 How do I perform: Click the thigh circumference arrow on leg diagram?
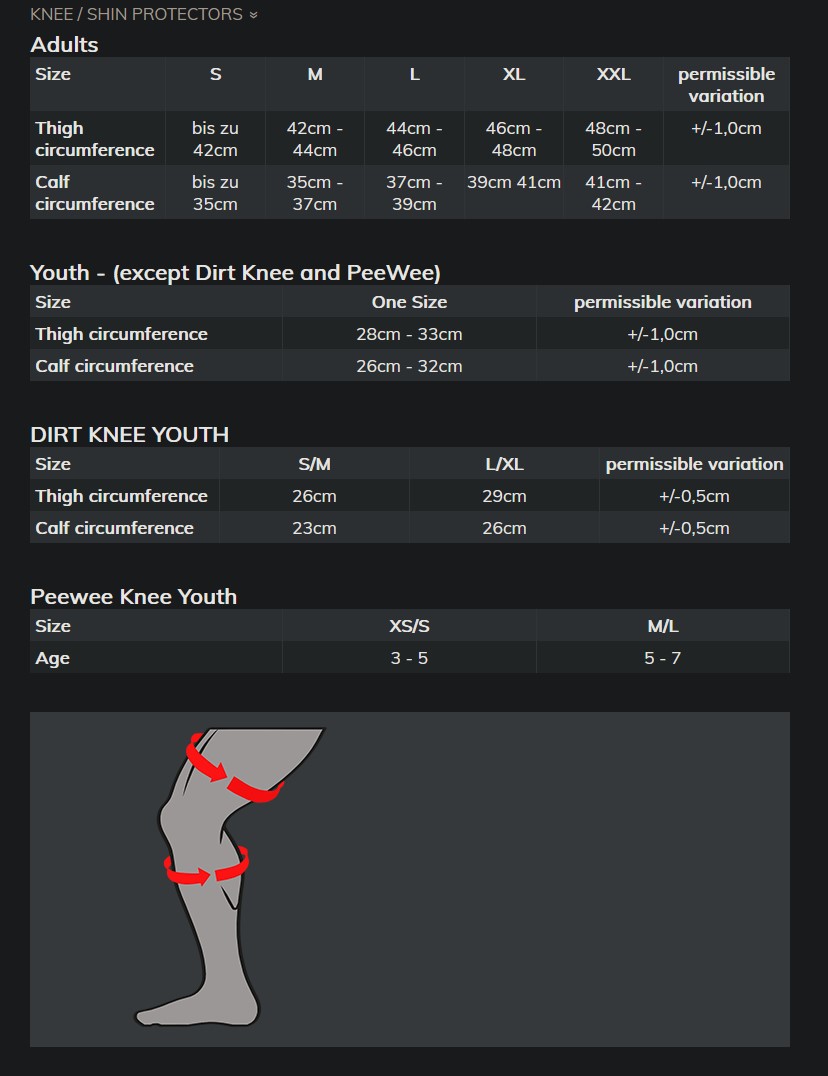(x=234, y=767)
